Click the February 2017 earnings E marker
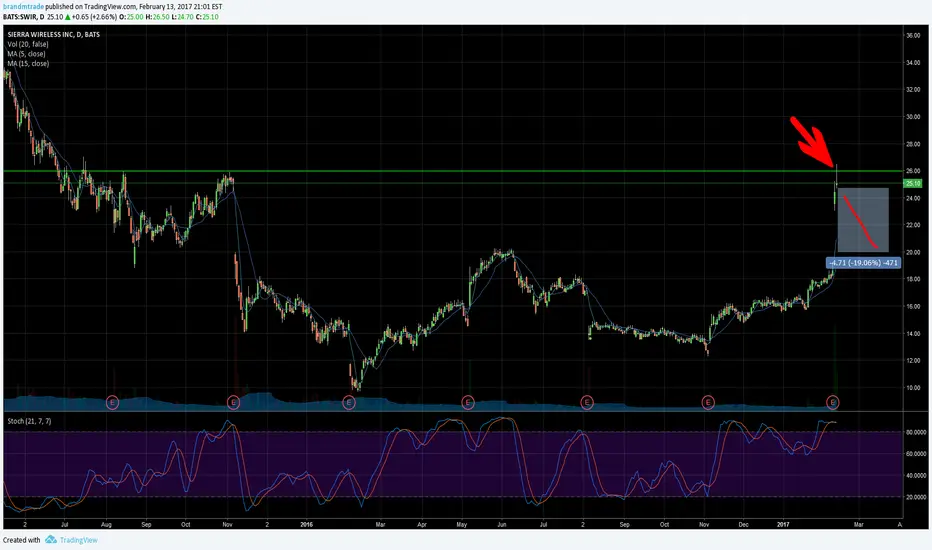The width and height of the screenshot is (932, 550). (x=833, y=403)
